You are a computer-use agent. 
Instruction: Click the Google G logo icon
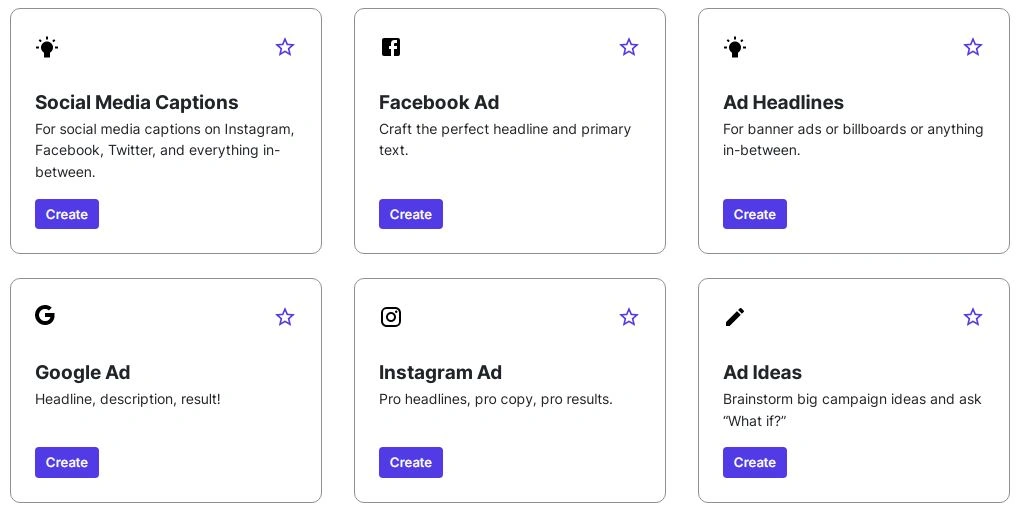[x=45, y=315]
